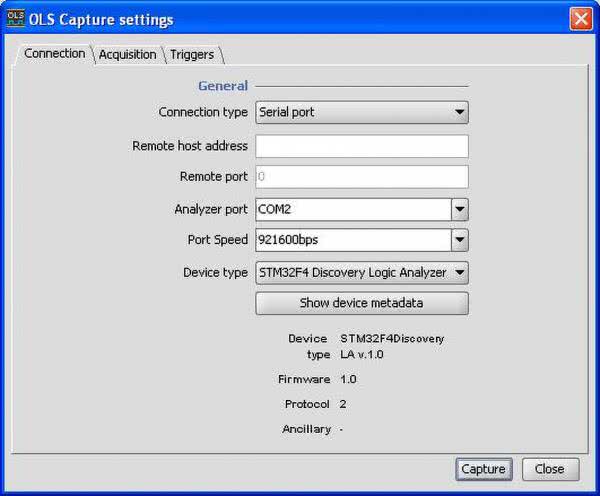Click the OLS application icon in title bar
The height and width of the screenshot is (496, 600).
click(16, 19)
